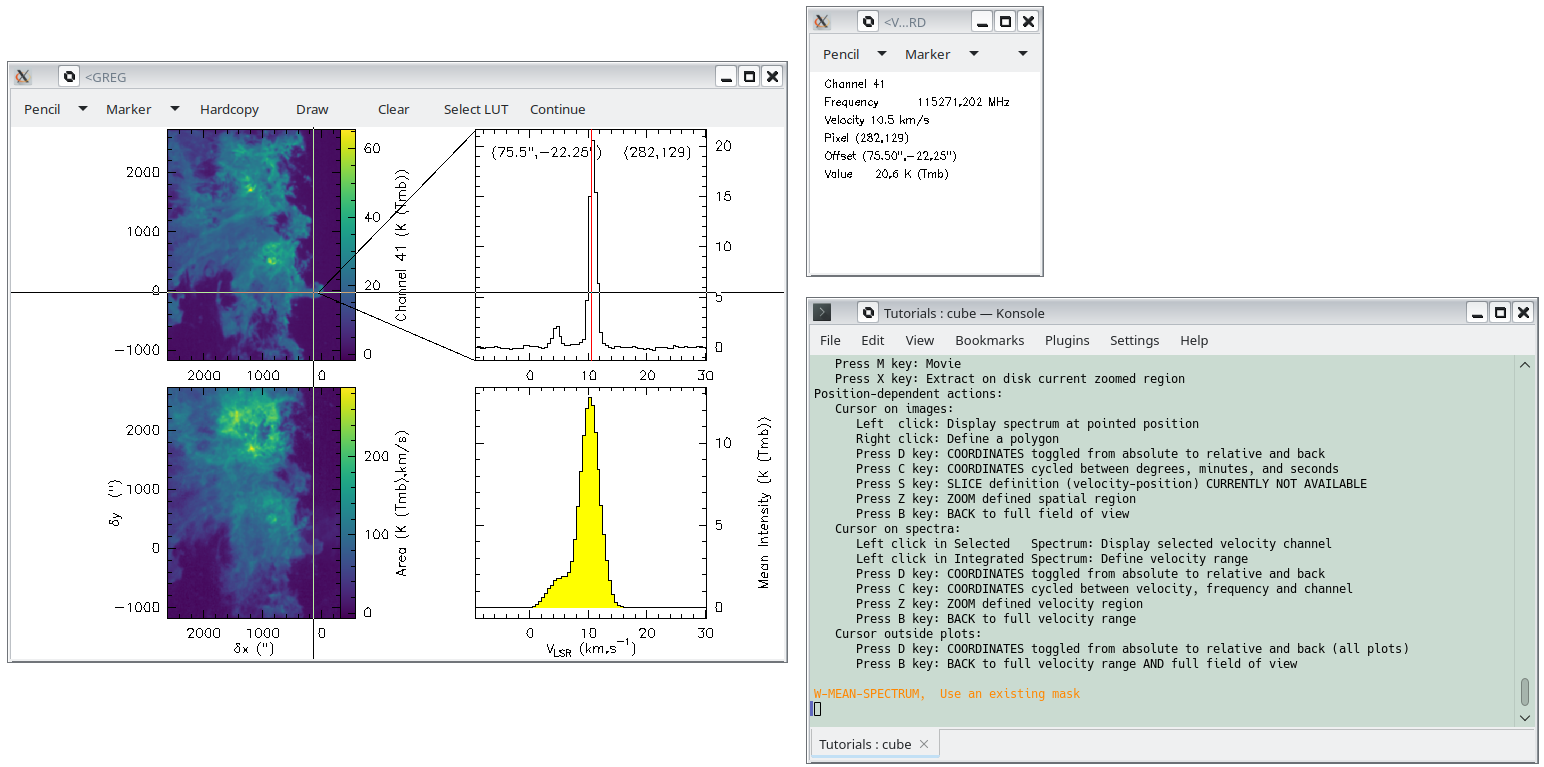Click the pin icon in small info window
Screen dimensions: 1544x767
(868, 21)
